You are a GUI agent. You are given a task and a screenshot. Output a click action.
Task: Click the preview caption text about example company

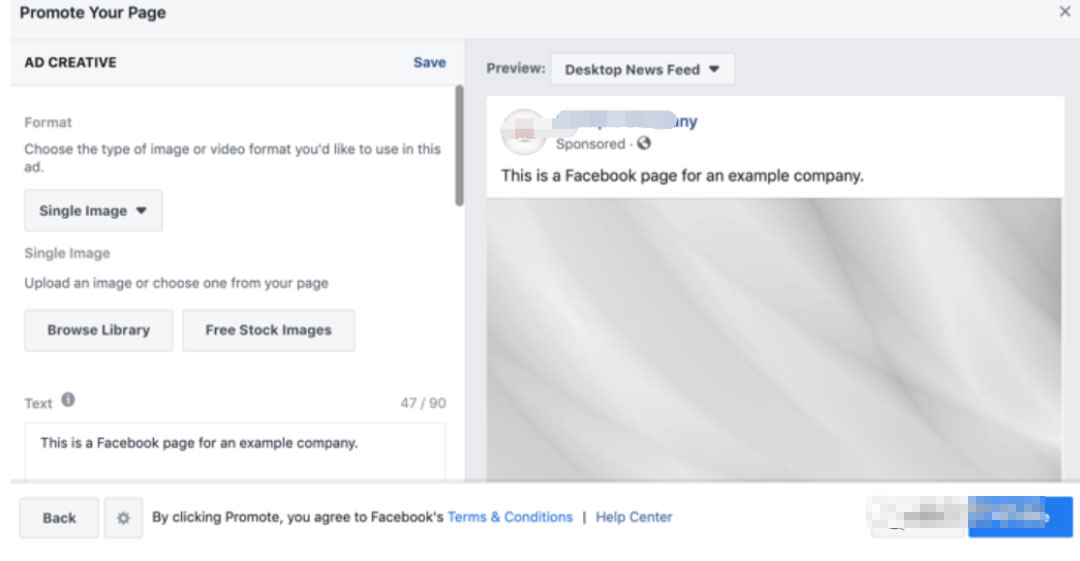click(x=682, y=176)
